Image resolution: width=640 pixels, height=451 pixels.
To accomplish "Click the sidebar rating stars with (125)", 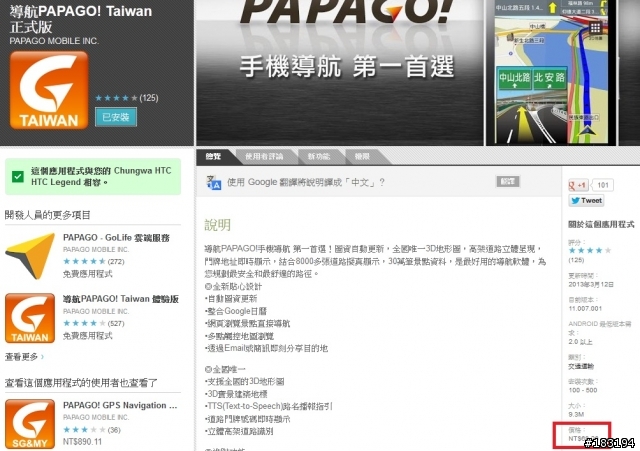I will pos(590,254).
